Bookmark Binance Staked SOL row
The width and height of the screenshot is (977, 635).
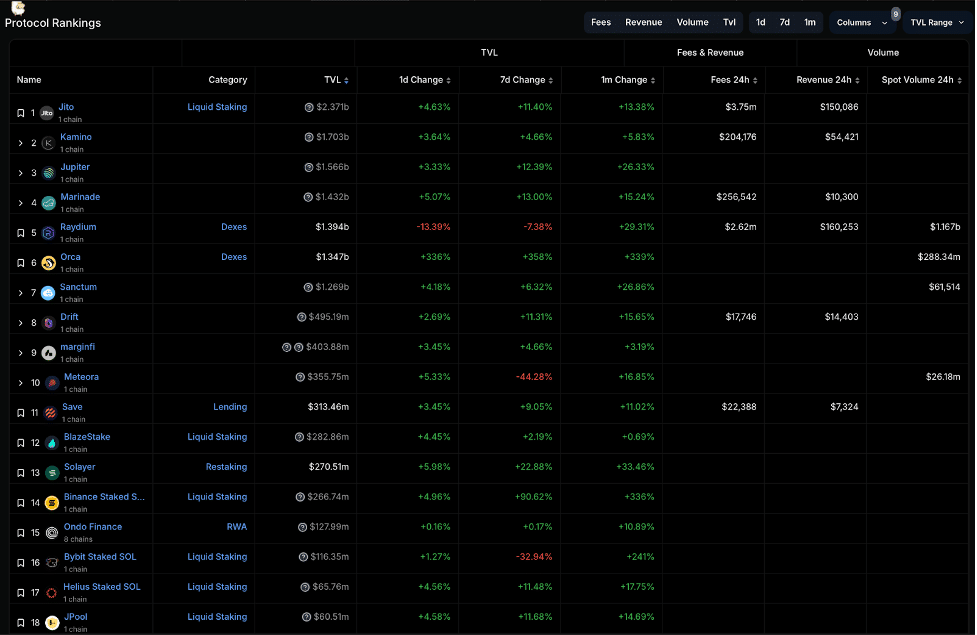pyautogui.click(x=21, y=503)
